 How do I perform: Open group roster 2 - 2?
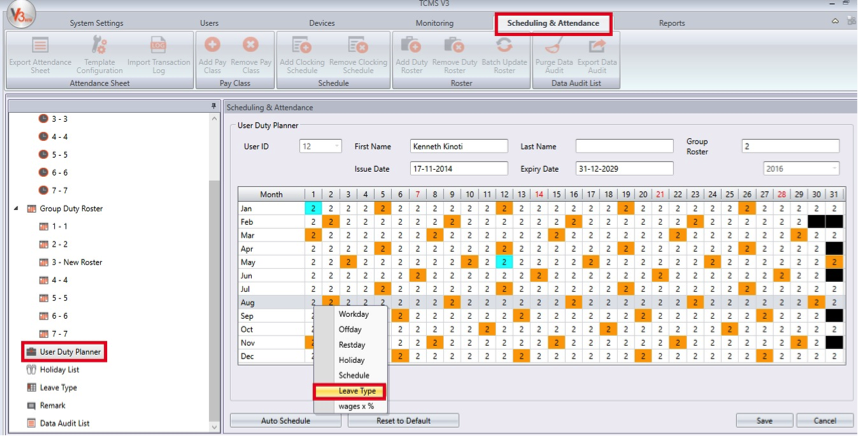point(53,244)
